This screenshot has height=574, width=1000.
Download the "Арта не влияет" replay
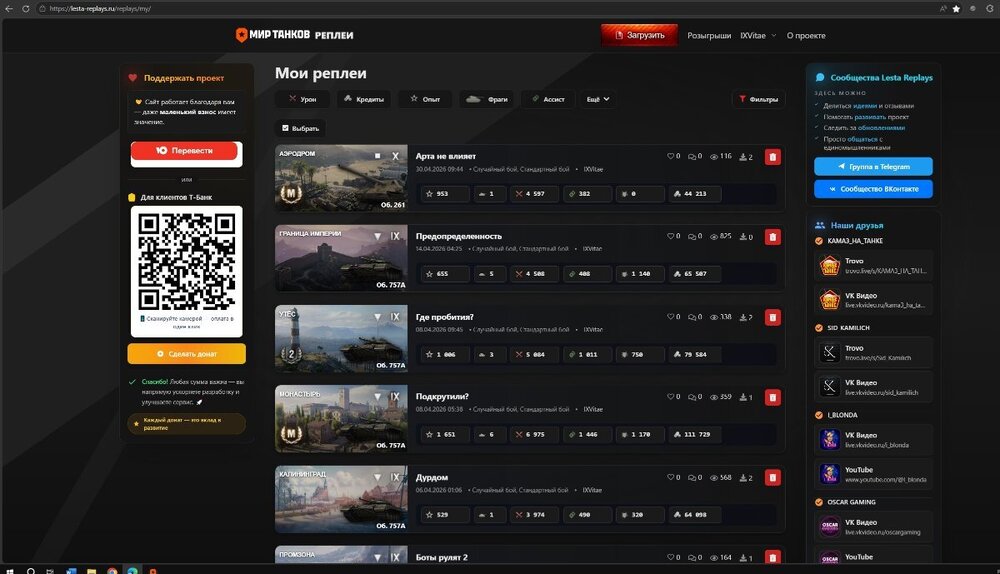[743, 157]
